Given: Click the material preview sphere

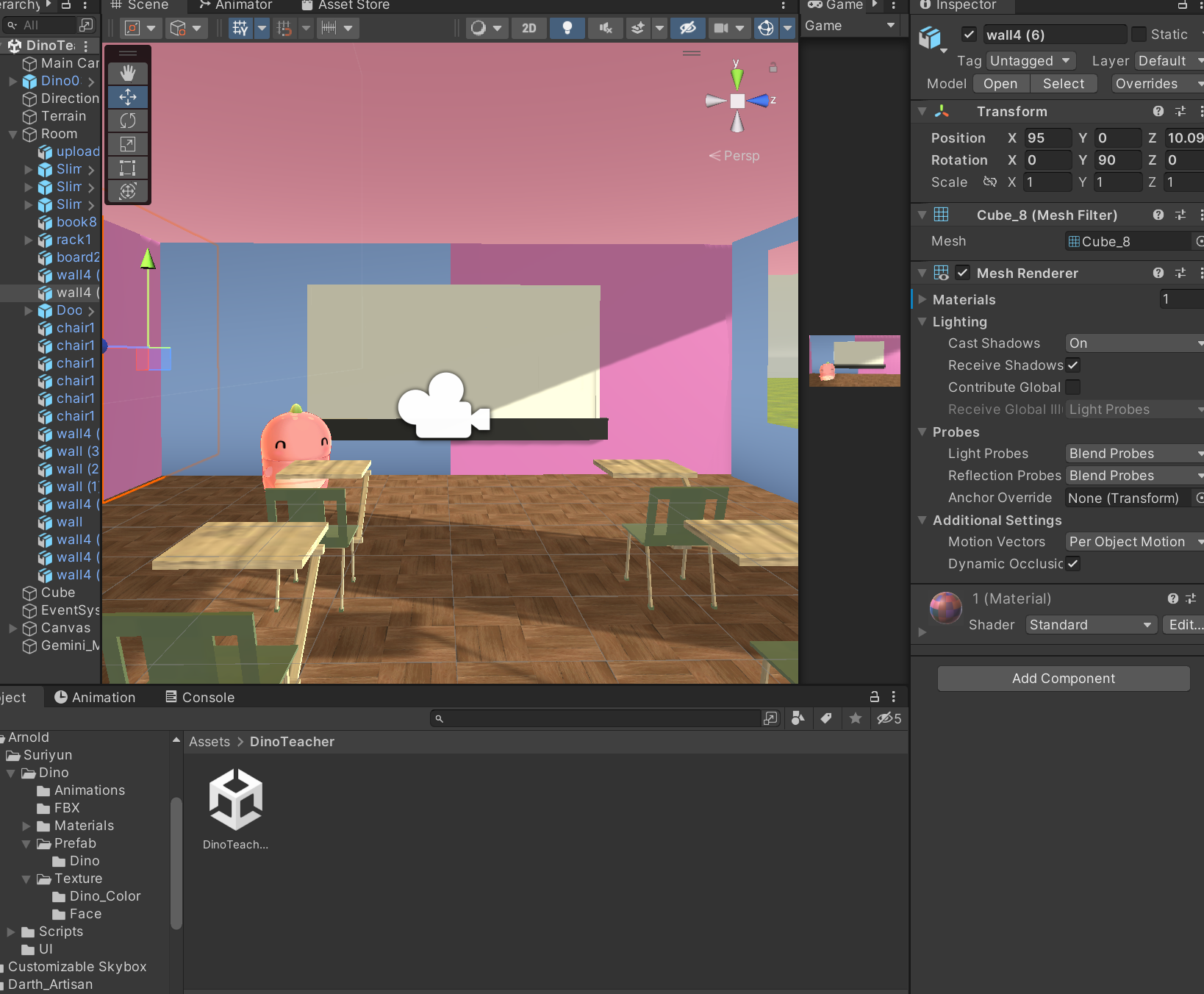Looking at the screenshot, I should click(x=946, y=607).
